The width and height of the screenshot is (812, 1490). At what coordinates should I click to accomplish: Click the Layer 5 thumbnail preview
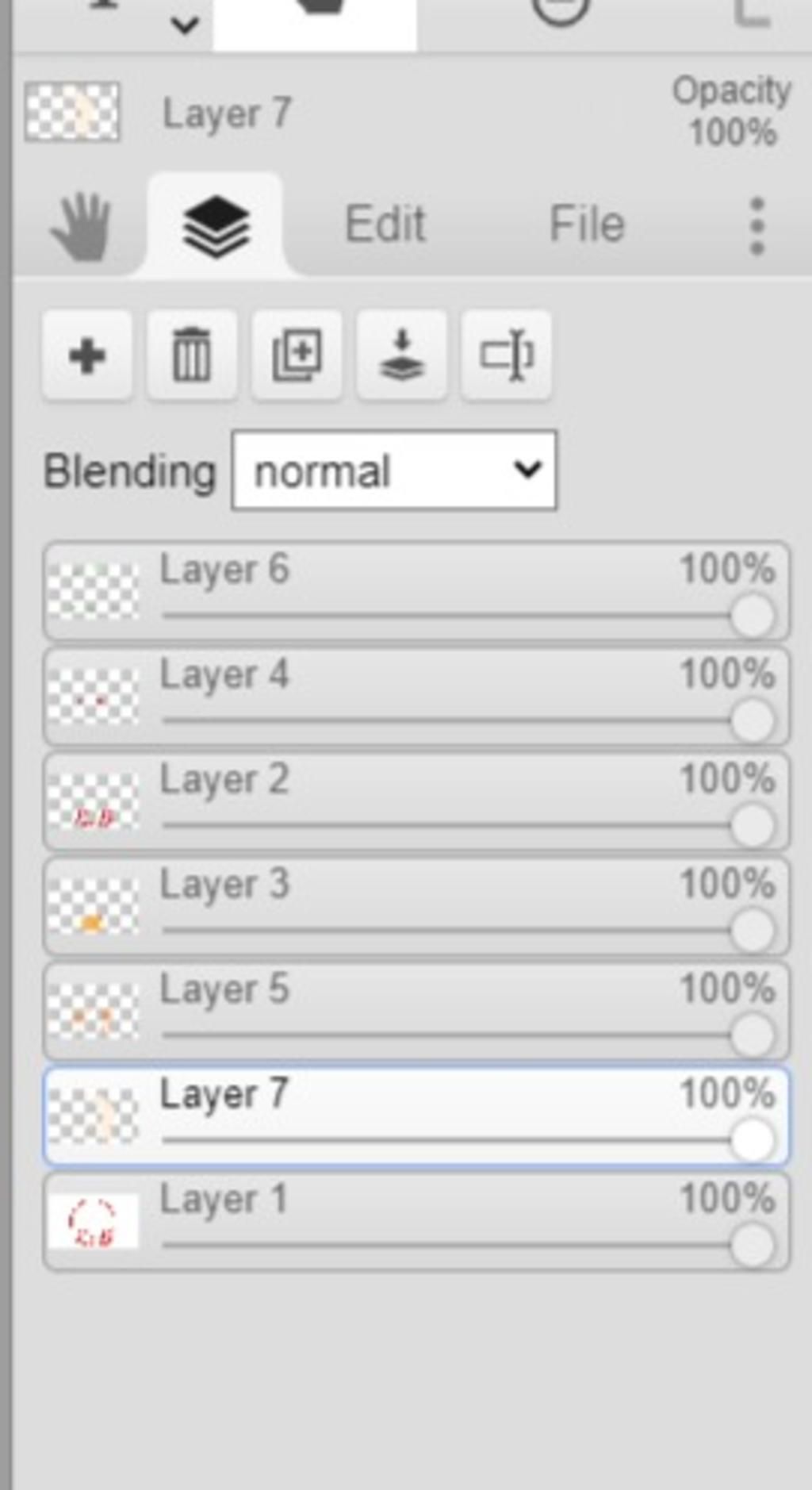click(x=93, y=1011)
